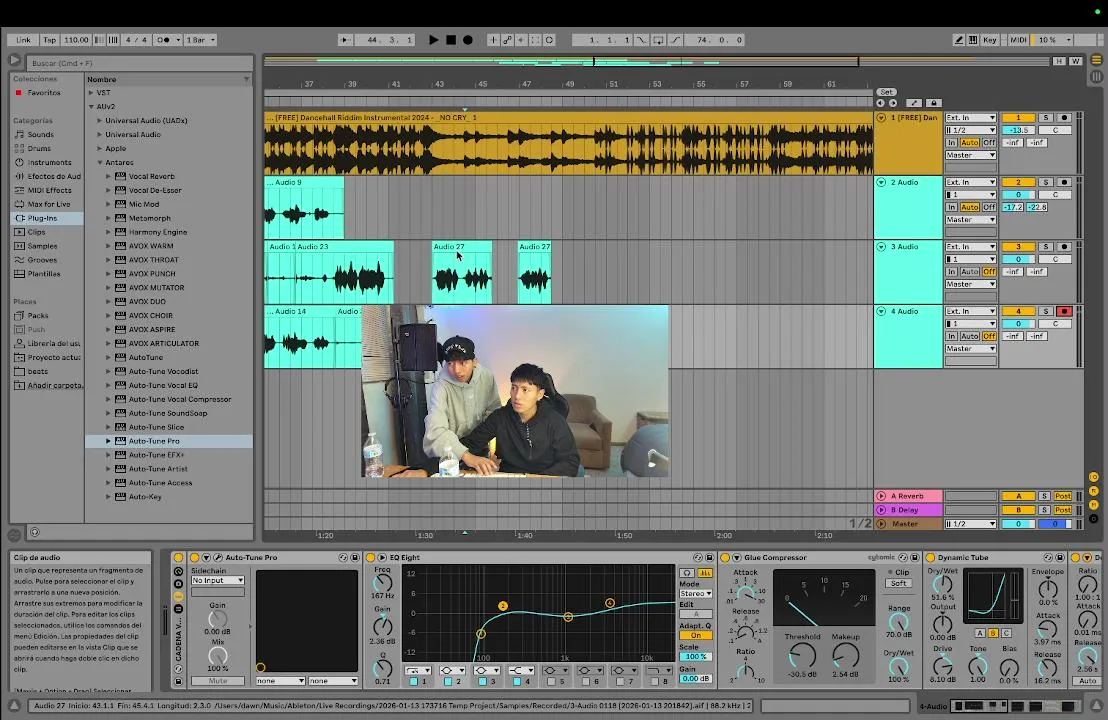
Task: Click Auto-Tune Pro device wrench icon
Action: (218, 557)
